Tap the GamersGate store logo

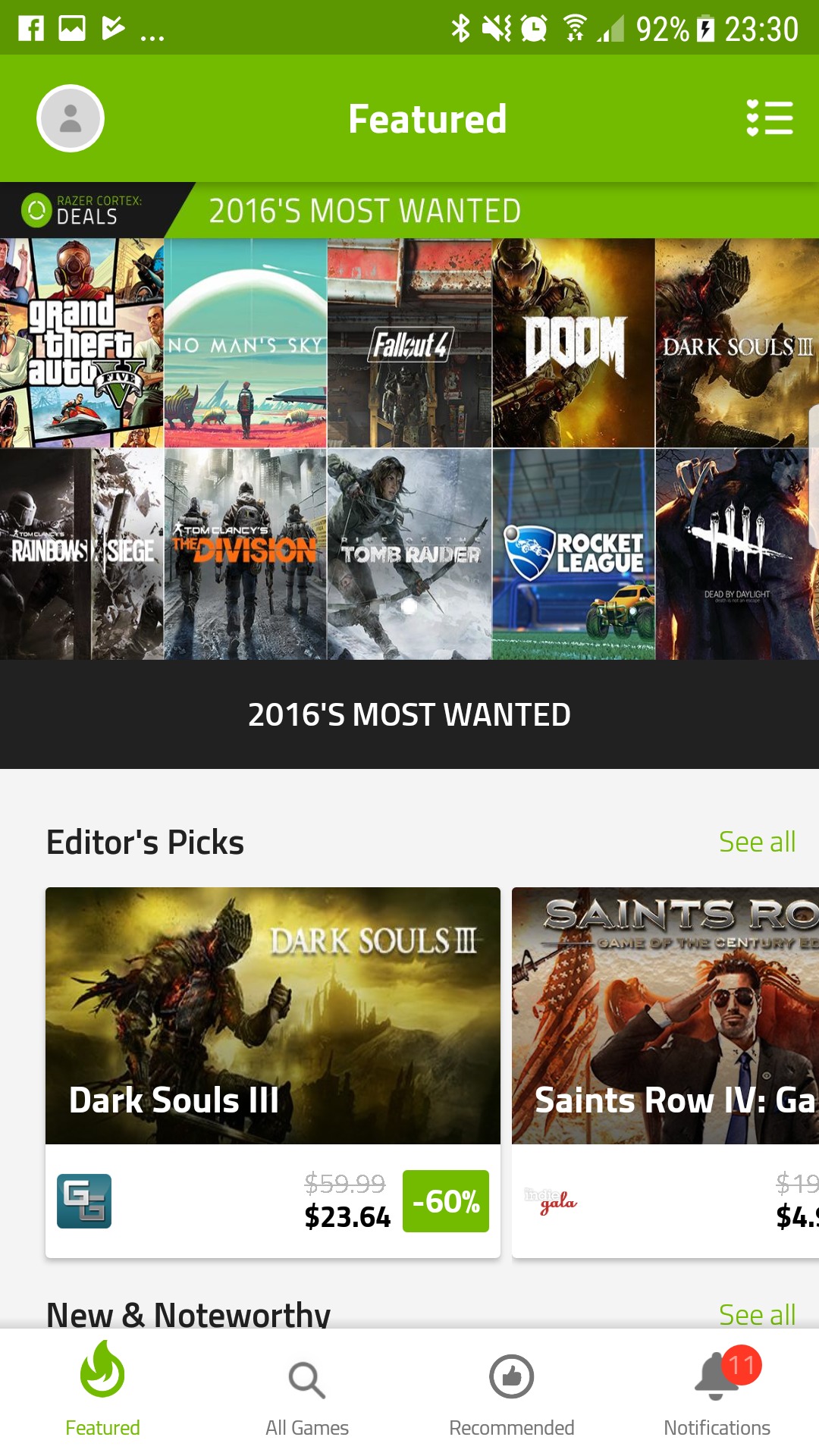pos(84,1201)
